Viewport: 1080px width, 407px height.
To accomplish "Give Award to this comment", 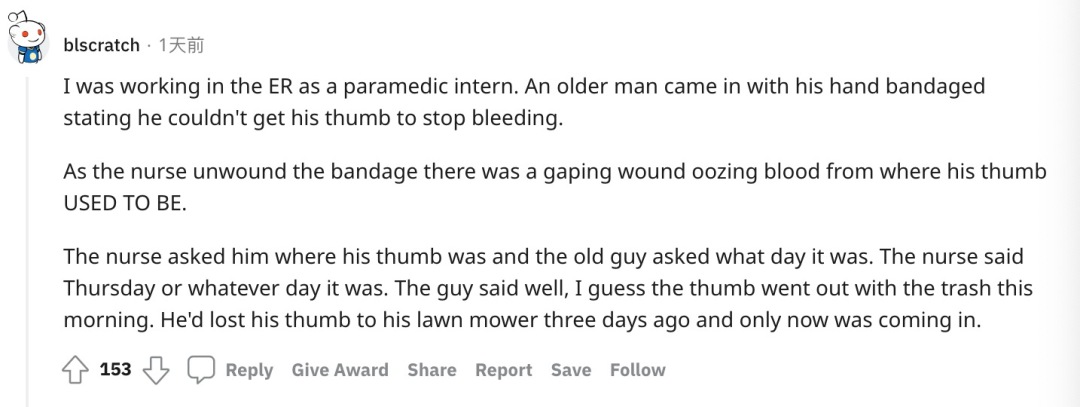I will [x=340, y=370].
